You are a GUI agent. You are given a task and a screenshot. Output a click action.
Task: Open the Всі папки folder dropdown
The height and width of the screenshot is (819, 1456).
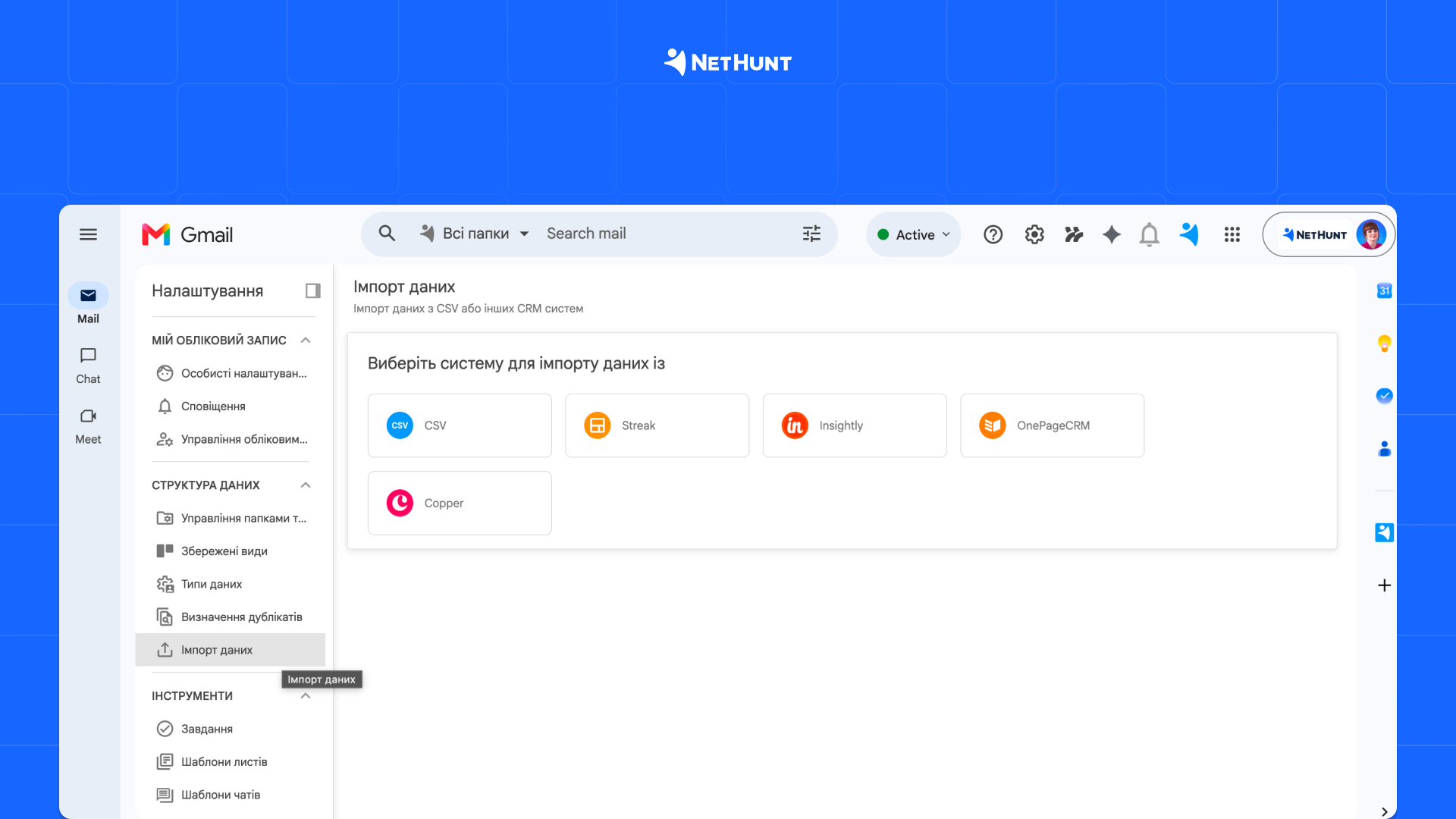tap(475, 234)
